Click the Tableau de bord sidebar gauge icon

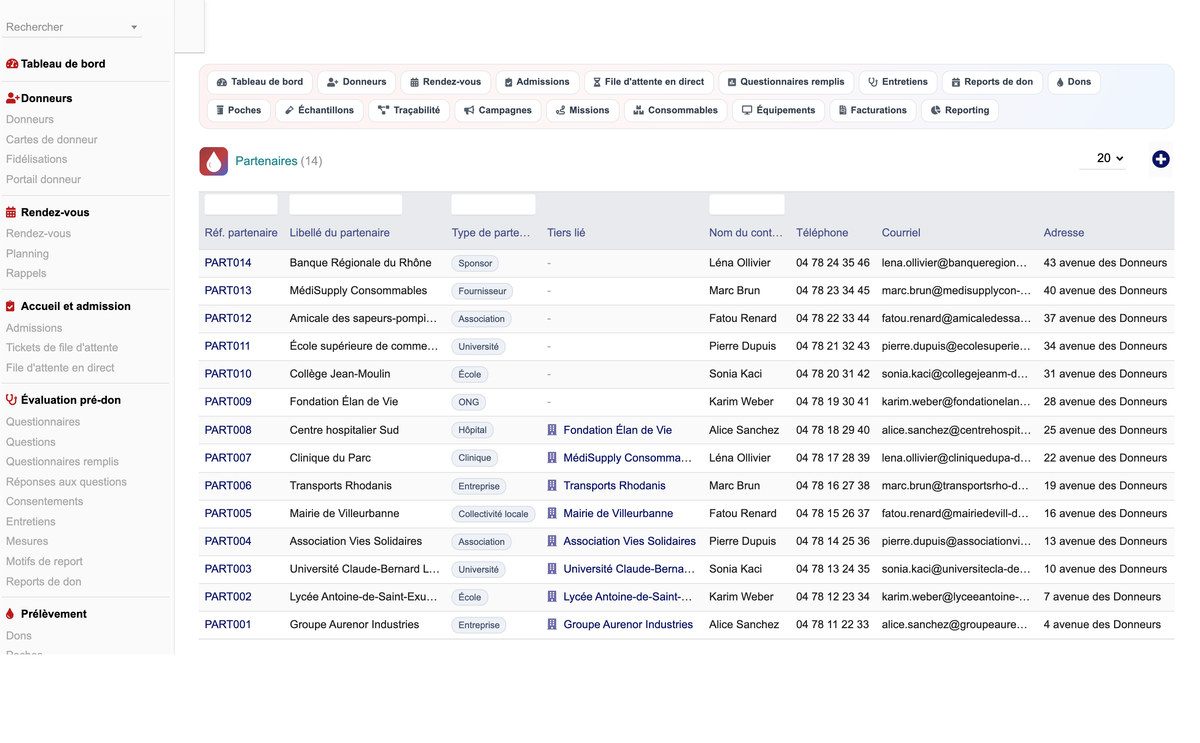[12, 64]
